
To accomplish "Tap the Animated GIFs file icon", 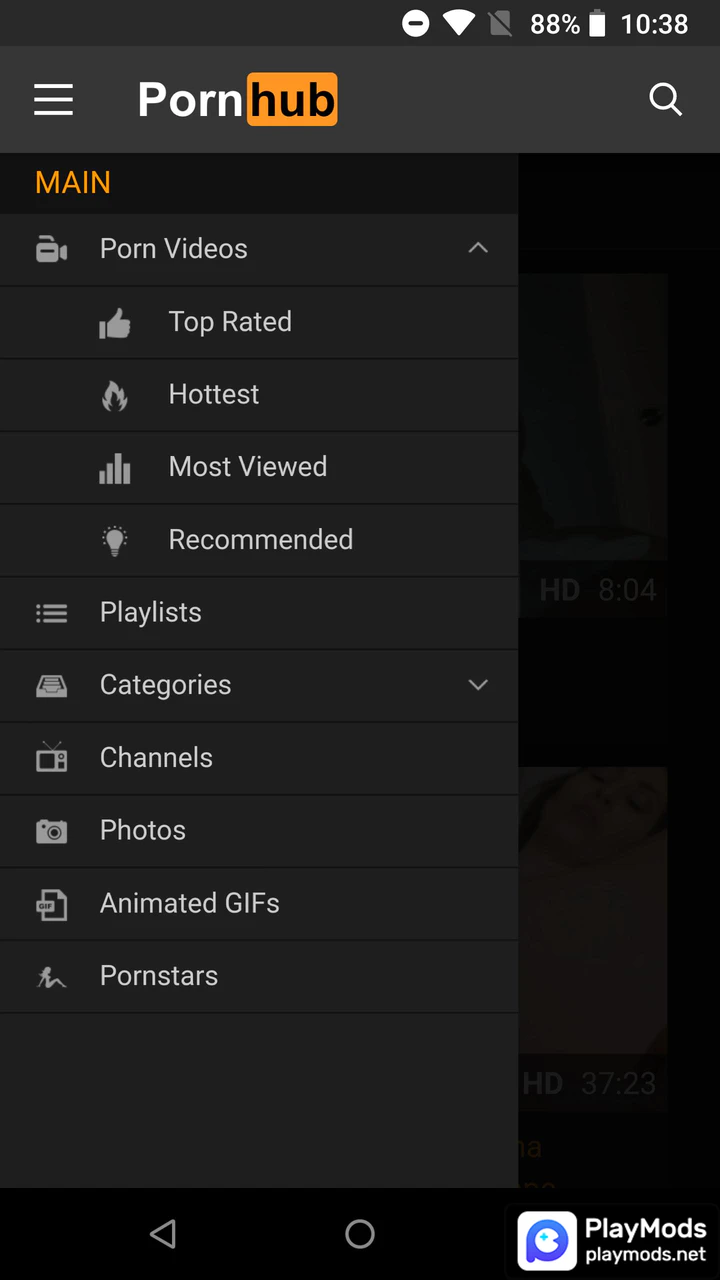I will tap(51, 904).
